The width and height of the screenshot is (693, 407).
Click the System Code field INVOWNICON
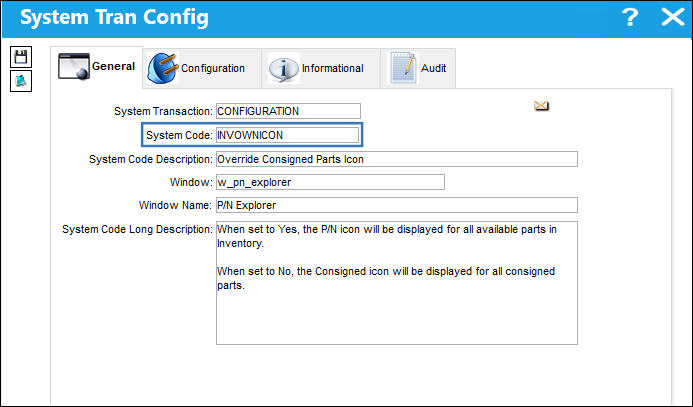[287, 135]
